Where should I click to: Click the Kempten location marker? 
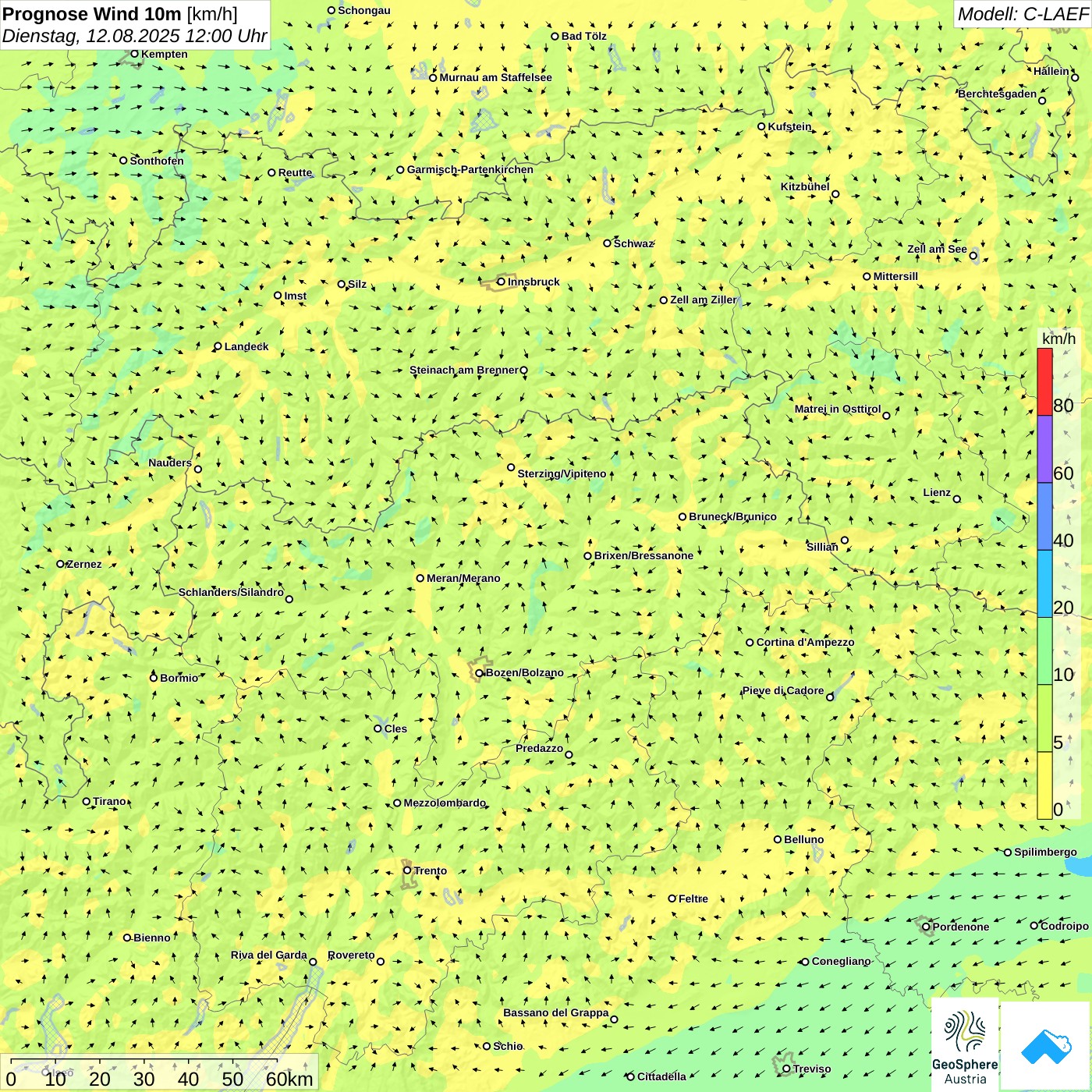coord(135,54)
